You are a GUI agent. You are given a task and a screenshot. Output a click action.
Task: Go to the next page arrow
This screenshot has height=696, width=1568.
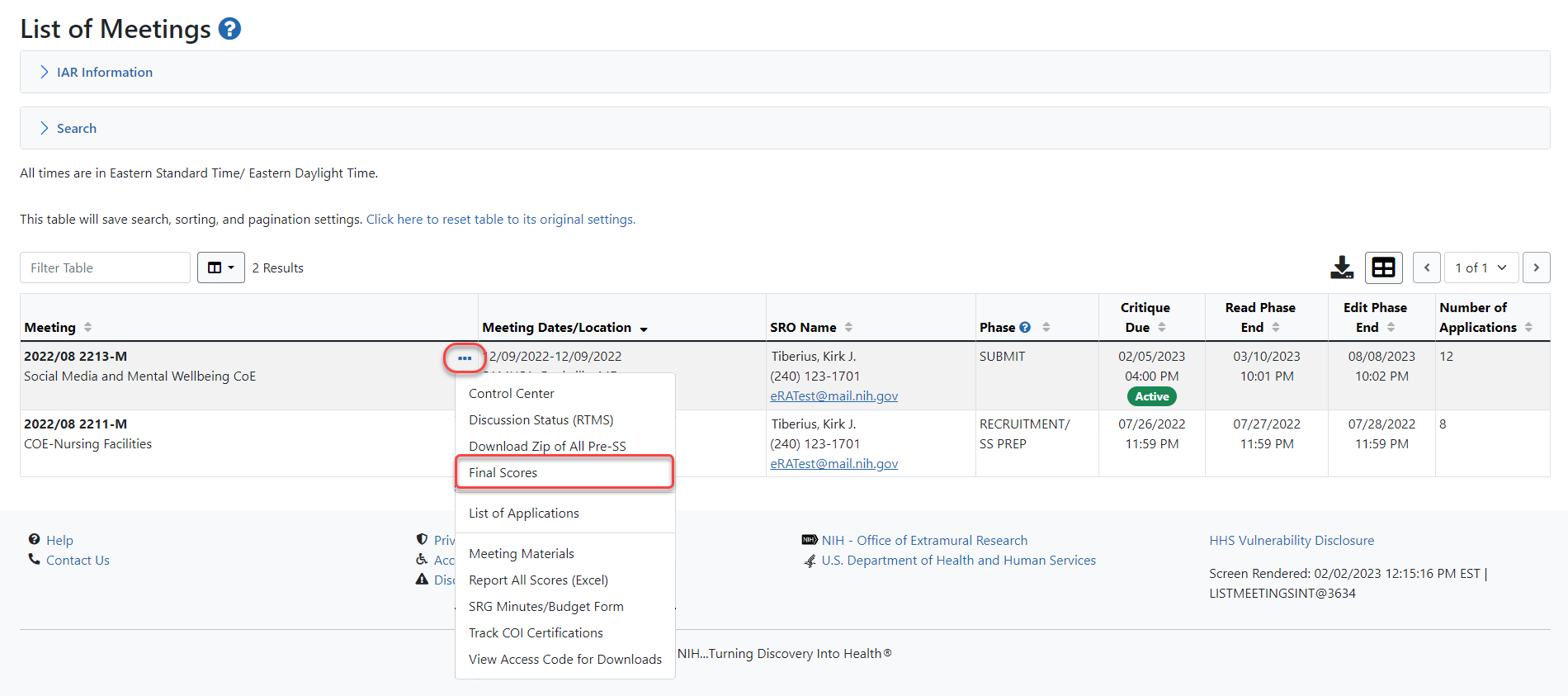(1536, 268)
